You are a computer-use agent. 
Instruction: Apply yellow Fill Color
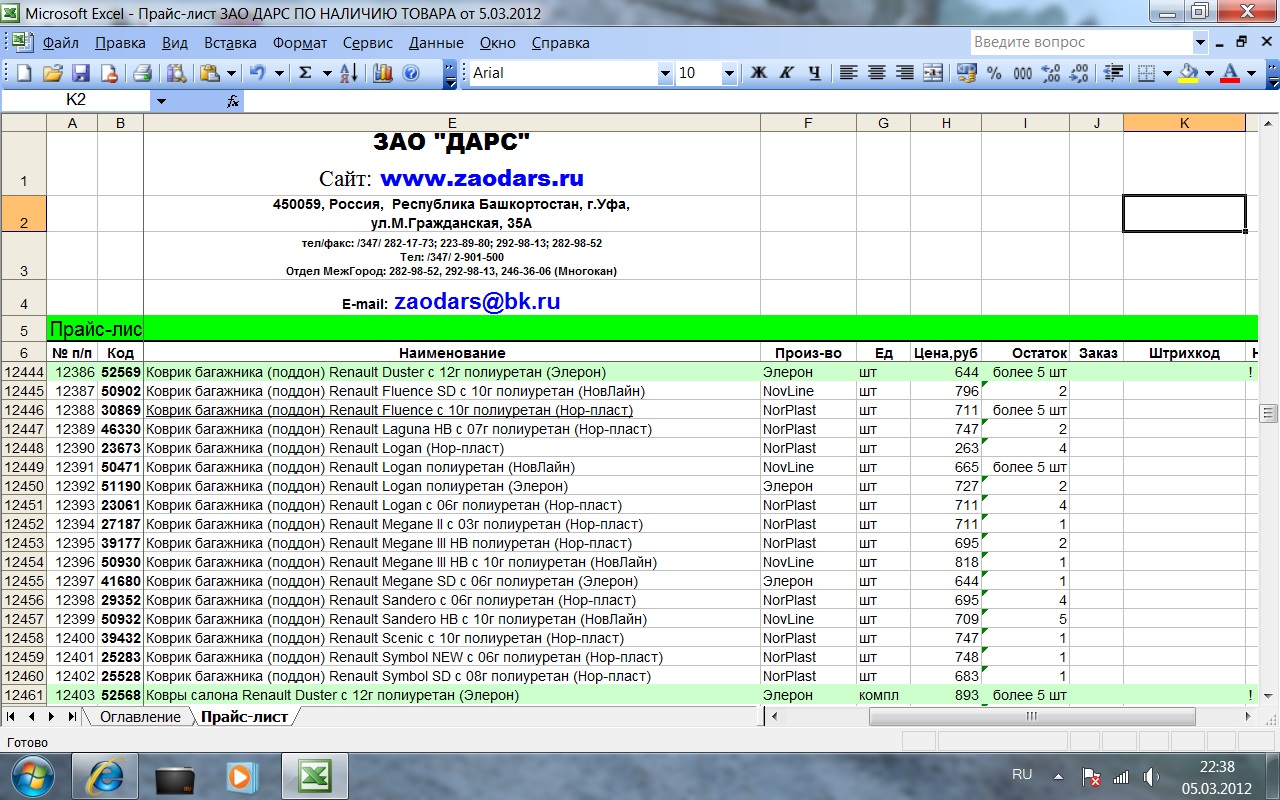pos(1188,73)
